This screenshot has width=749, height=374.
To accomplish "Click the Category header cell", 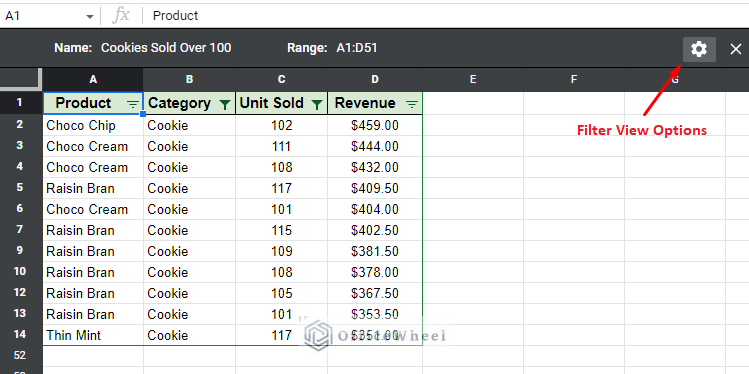I will [x=189, y=103].
